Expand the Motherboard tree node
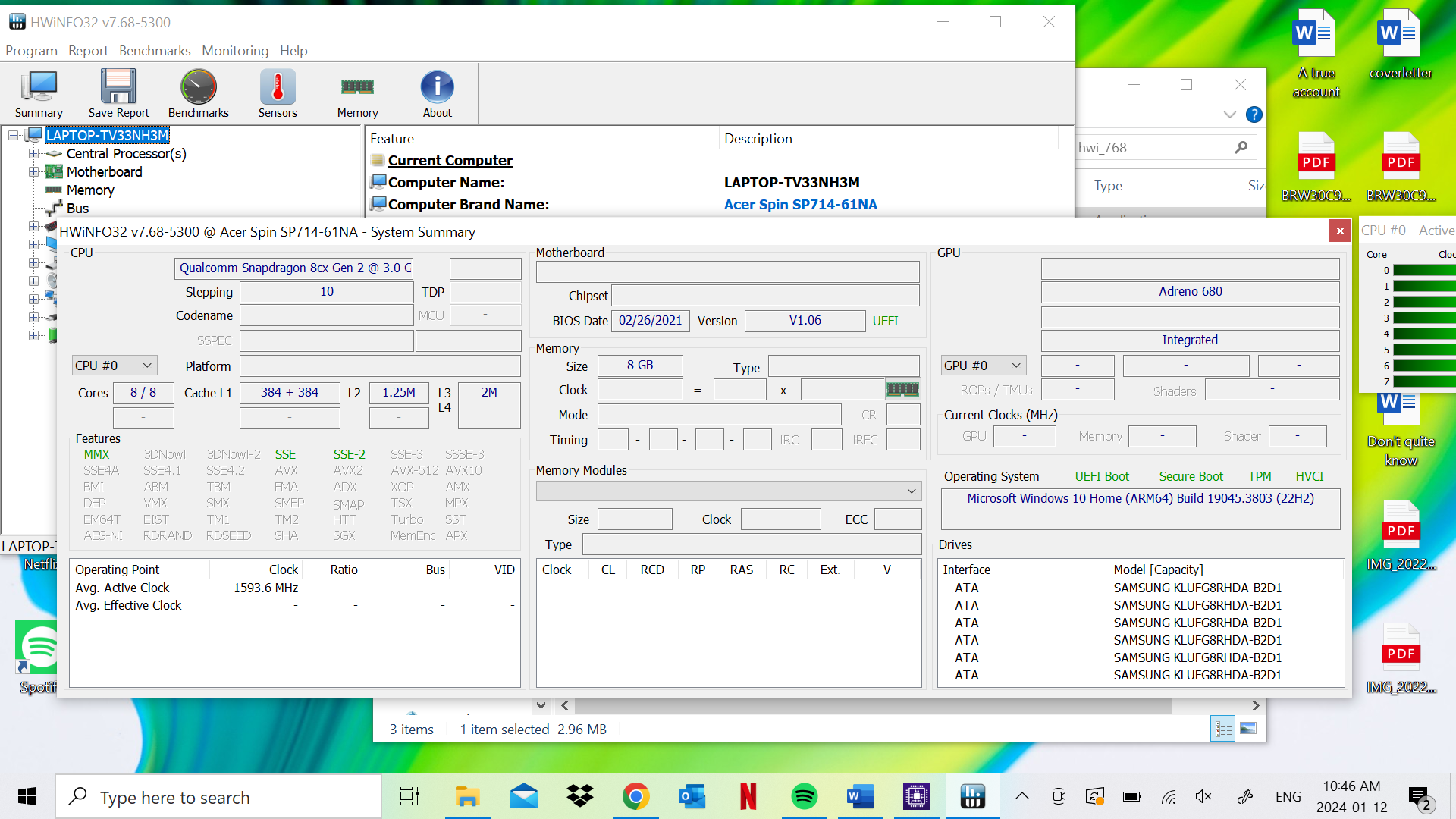 pyautogui.click(x=33, y=171)
